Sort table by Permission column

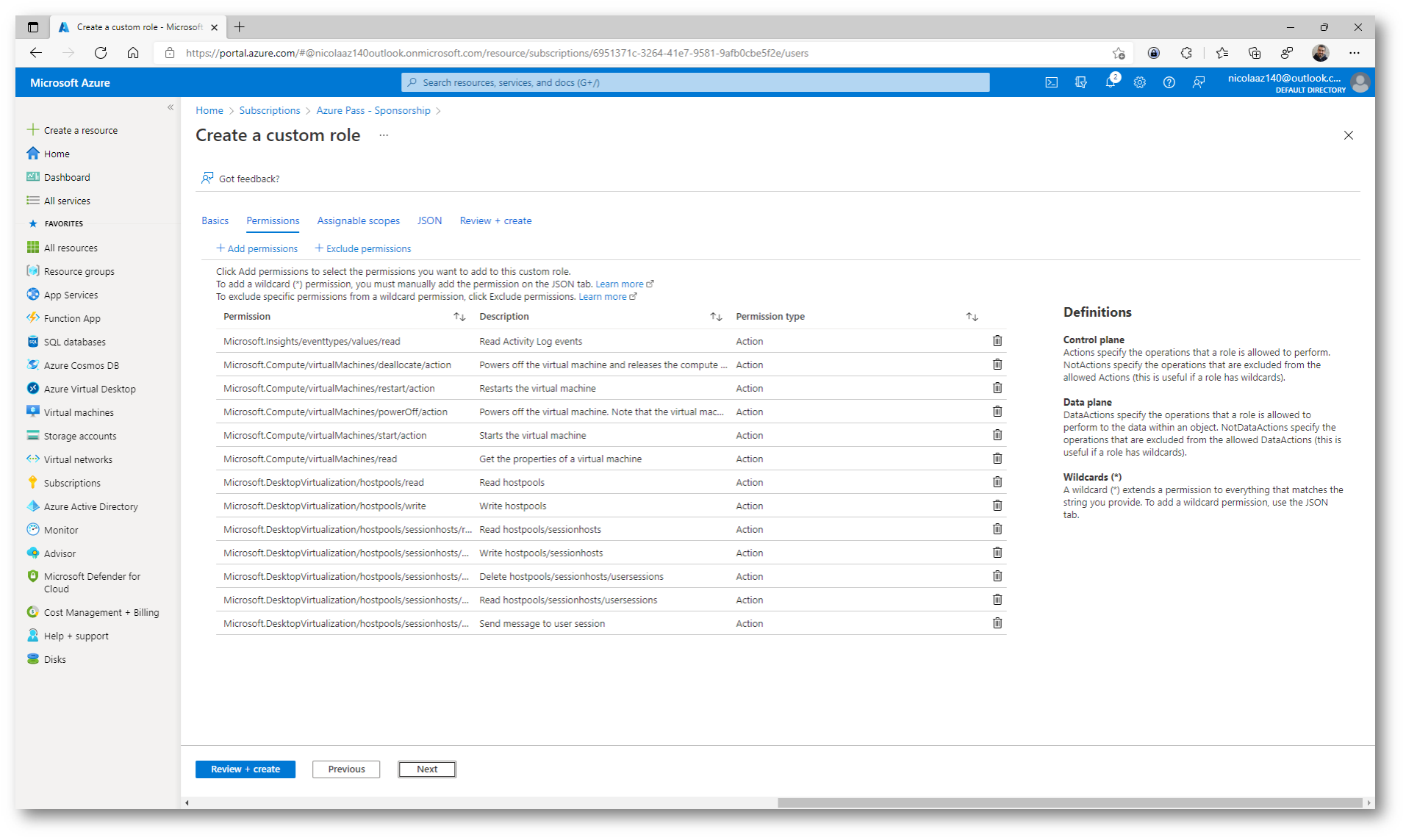459,317
